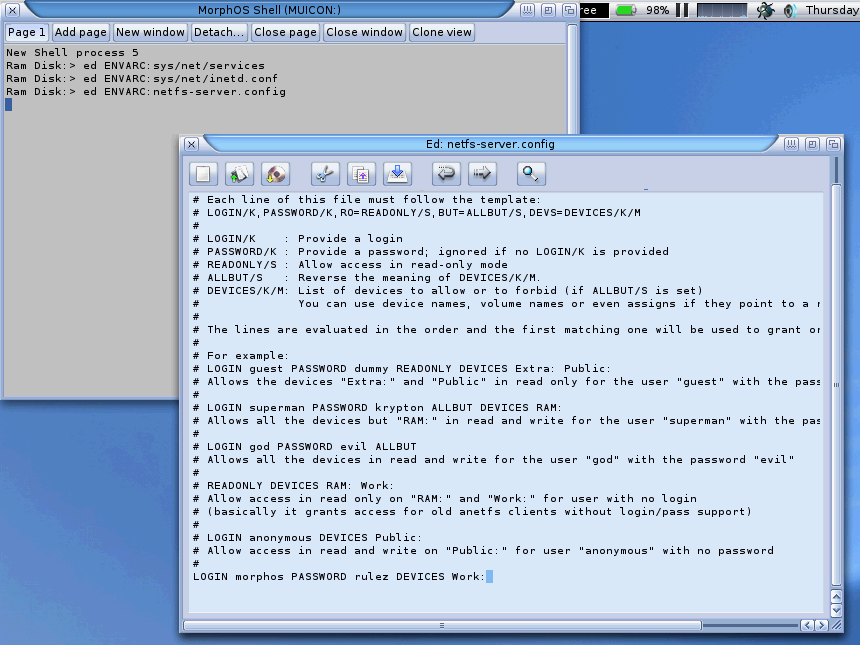Click the Save to disk icon in Ed

(x=275, y=174)
